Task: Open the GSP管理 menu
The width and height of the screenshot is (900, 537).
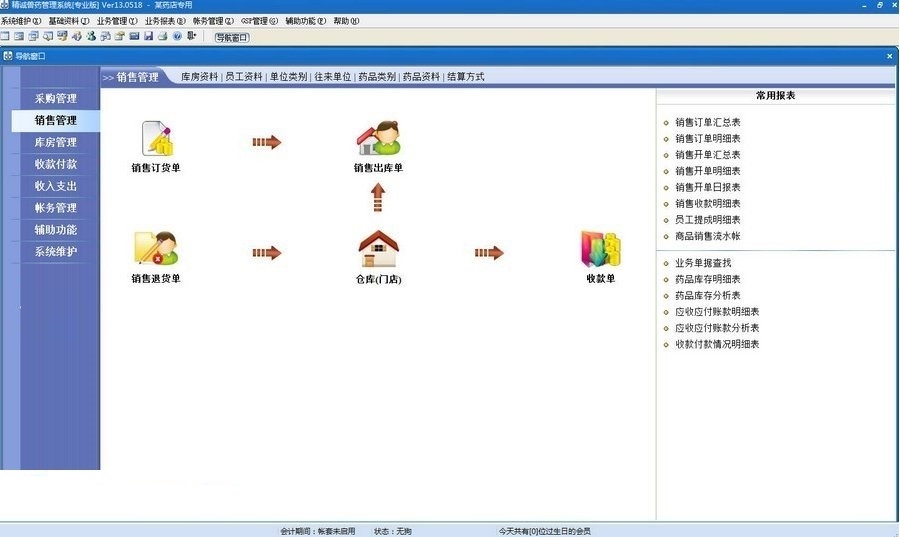Action: pyautogui.click(x=259, y=21)
